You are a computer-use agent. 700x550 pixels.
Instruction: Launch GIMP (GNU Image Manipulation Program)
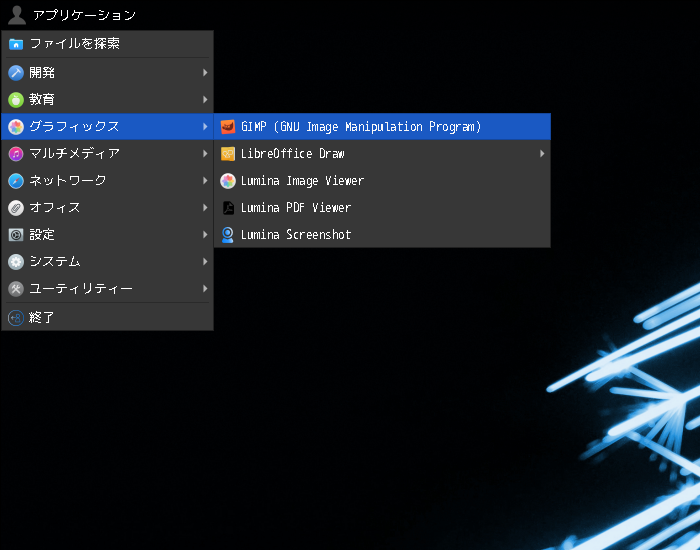click(382, 127)
